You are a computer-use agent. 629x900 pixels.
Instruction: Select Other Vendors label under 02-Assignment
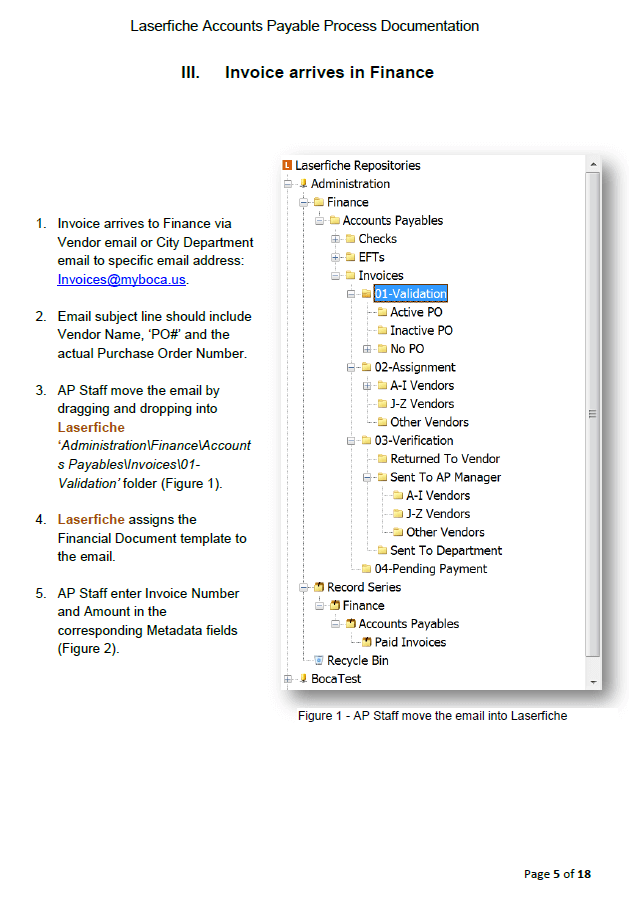pos(429,422)
